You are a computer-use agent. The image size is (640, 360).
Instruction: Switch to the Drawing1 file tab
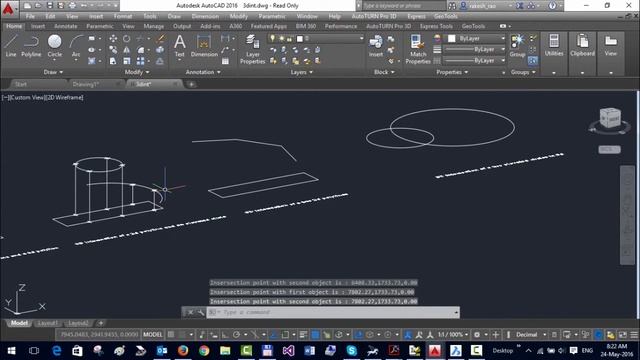(x=86, y=84)
